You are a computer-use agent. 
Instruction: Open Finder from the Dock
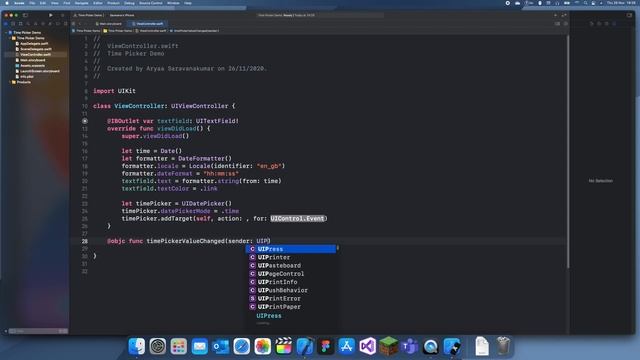(x=137, y=346)
